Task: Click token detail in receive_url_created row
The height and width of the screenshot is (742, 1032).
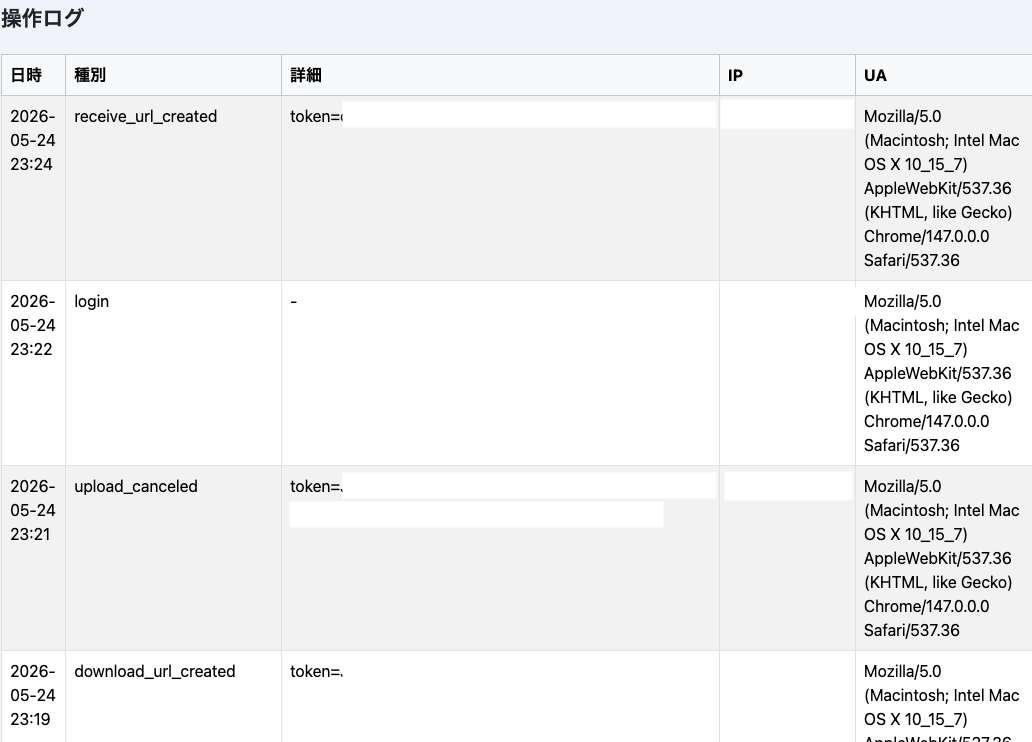Action: pos(317,117)
